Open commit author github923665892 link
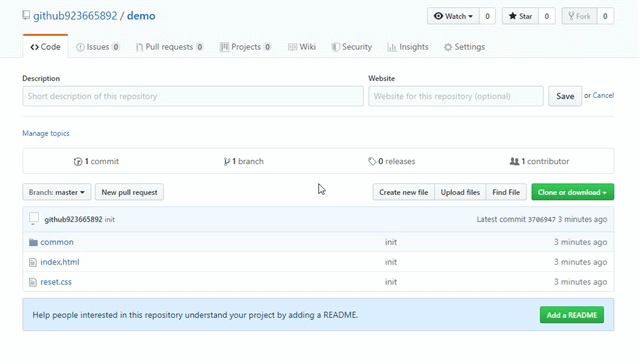The image size is (640, 364). click(x=73, y=220)
